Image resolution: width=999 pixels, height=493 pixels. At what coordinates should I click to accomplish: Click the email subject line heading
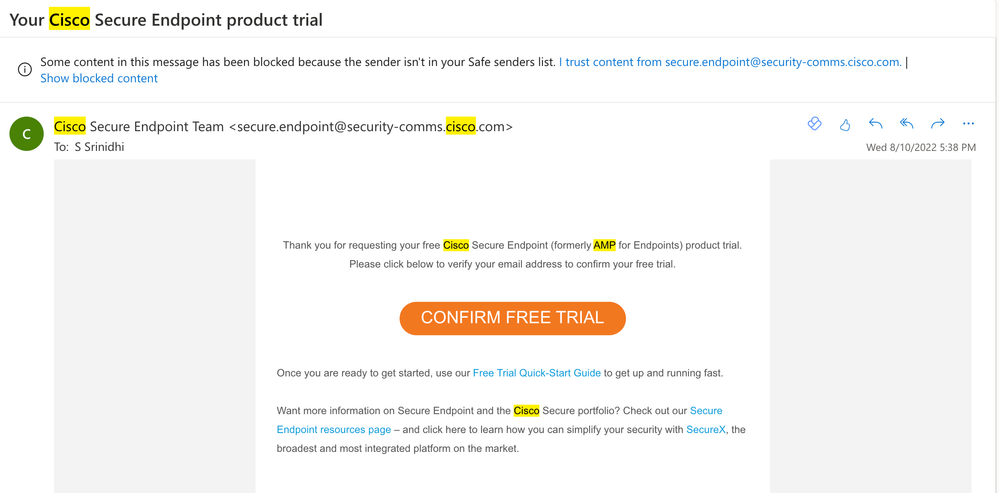(x=166, y=20)
